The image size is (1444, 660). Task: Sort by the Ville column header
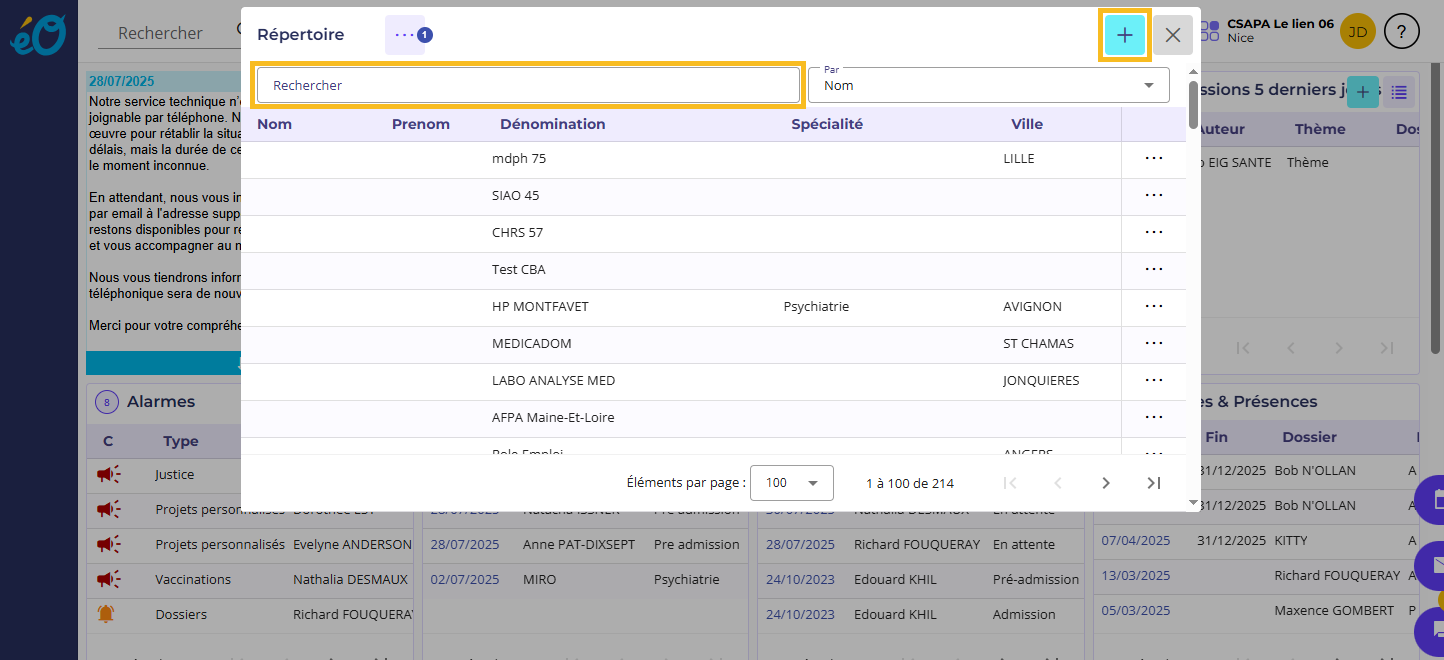1026,124
